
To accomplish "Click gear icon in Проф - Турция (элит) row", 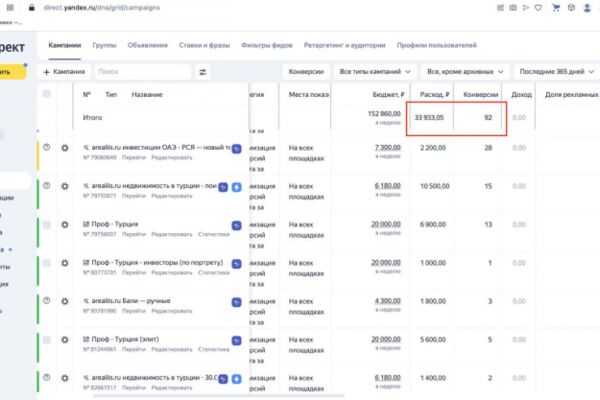I will 65,340.
